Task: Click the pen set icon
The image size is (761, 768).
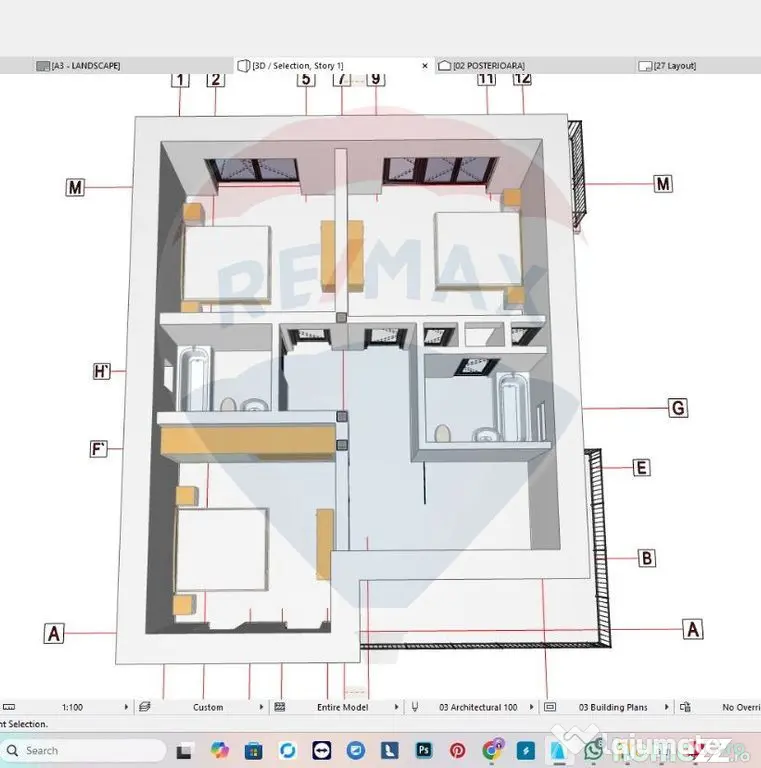Action: point(415,707)
